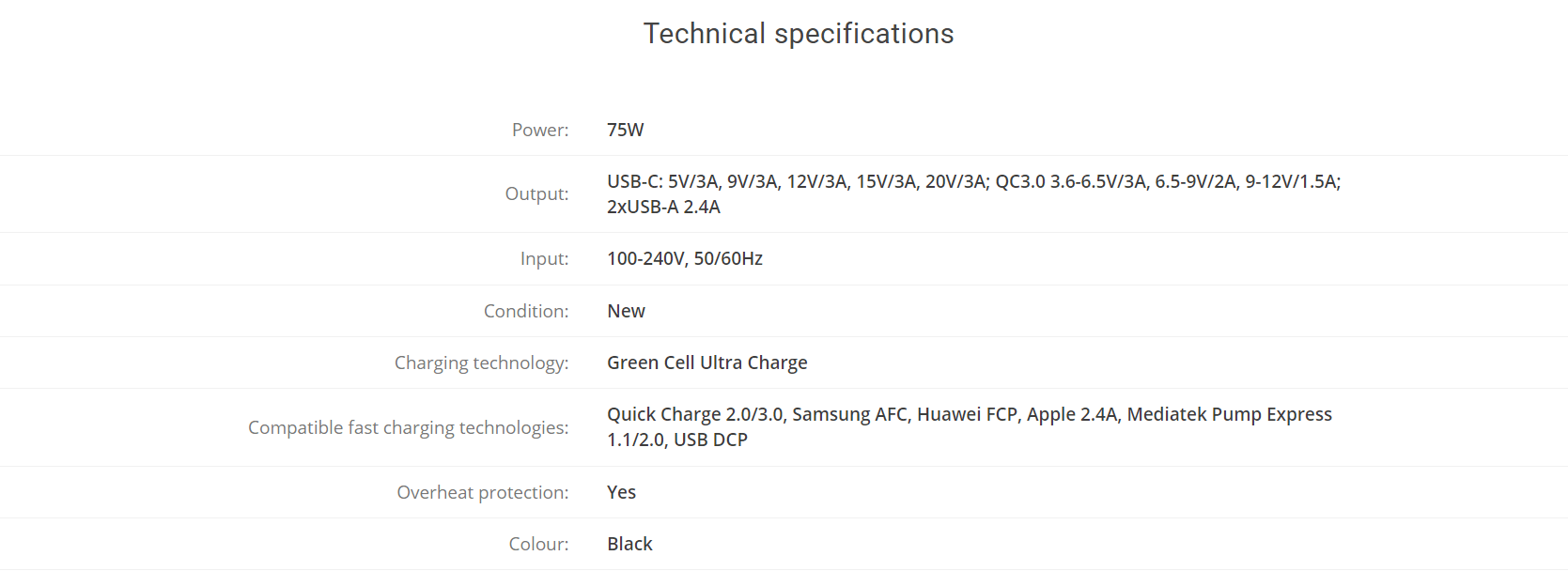Click the 75W power value

tap(626, 130)
